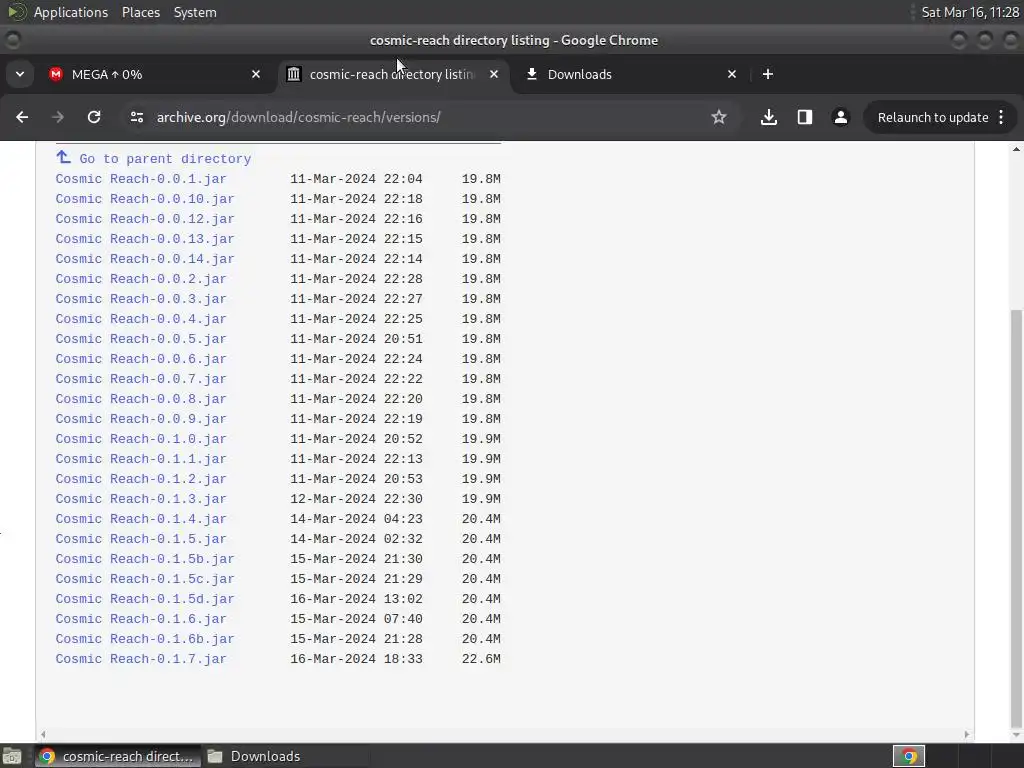
Task: Click the date 16-Mar-2024 13:02
Action: (x=357, y=599)
